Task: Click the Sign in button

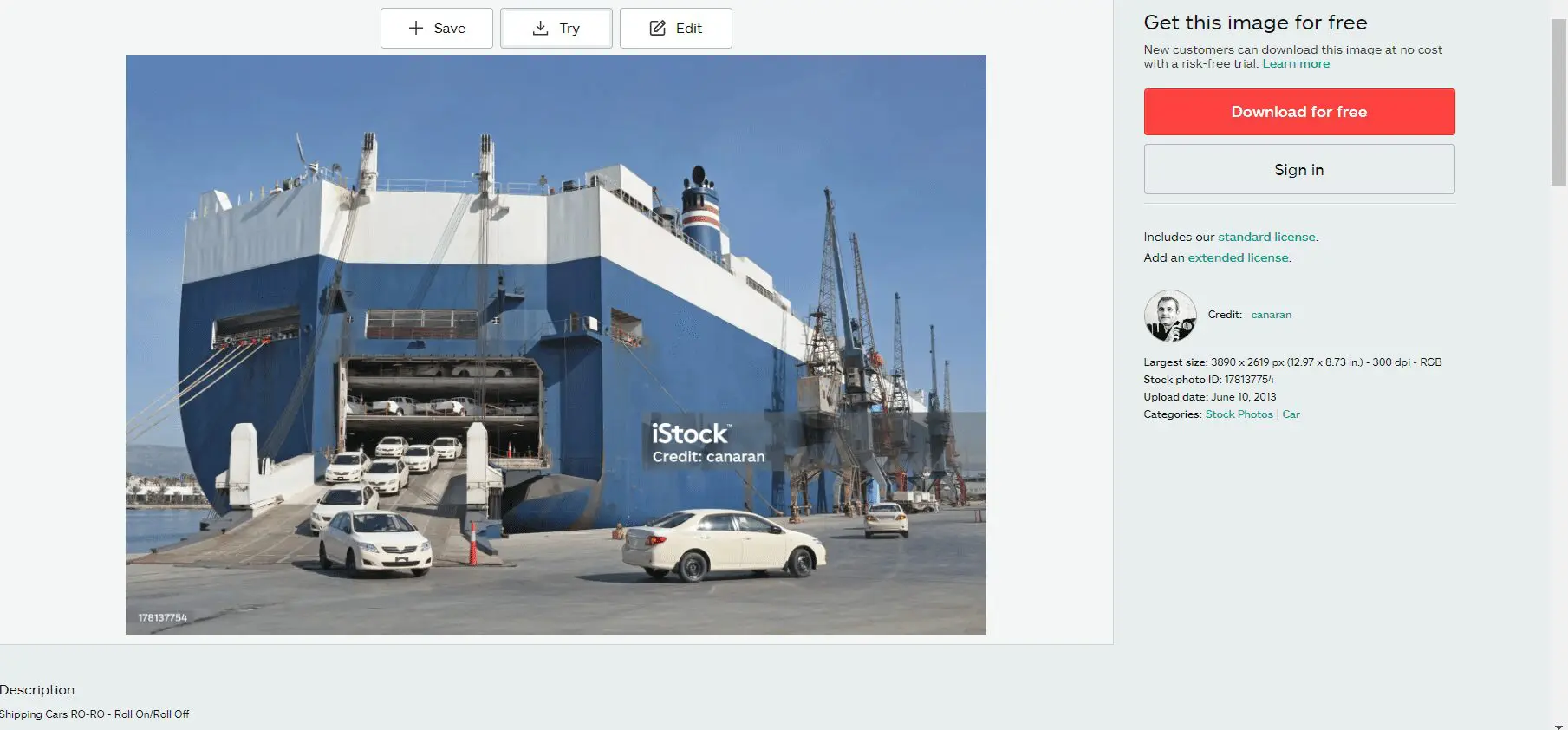Action: point(1299,170)
